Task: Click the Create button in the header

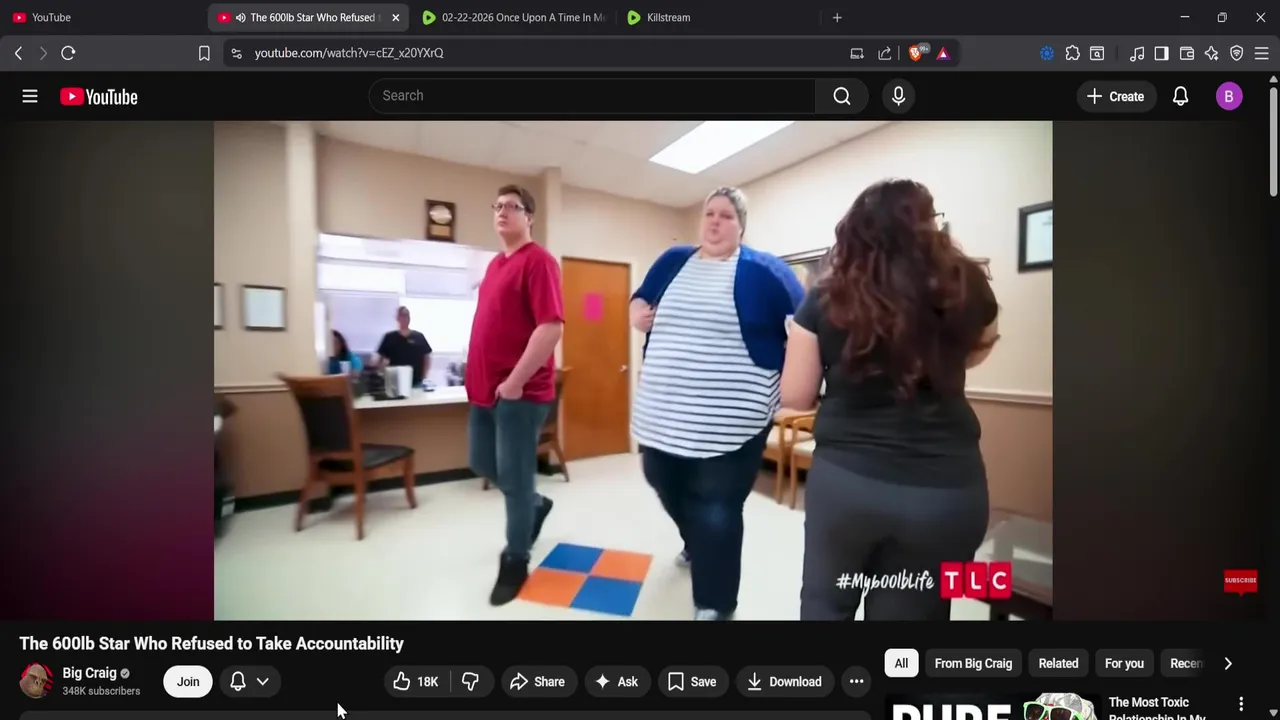Action: [x=1115, y=96]
